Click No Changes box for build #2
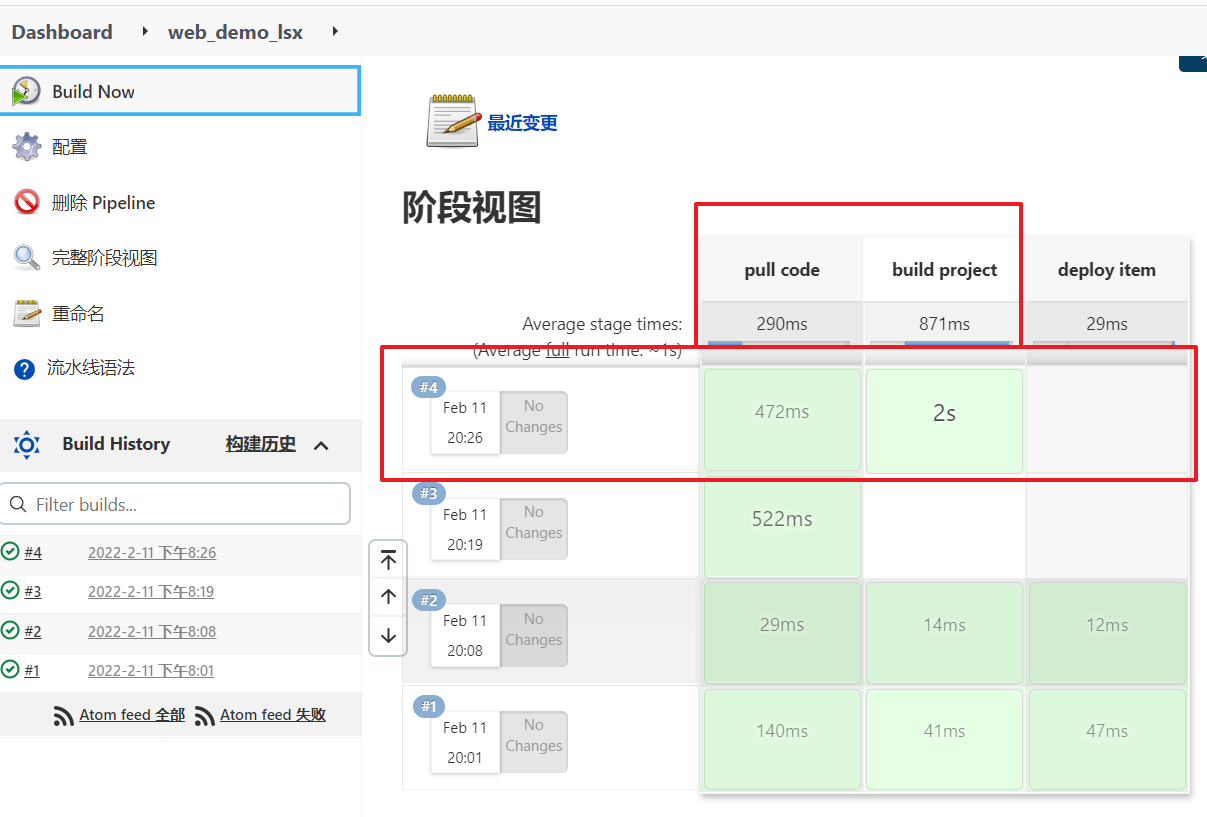The height and width of the screenshot is (817, 1207). (x=534, y=635)
